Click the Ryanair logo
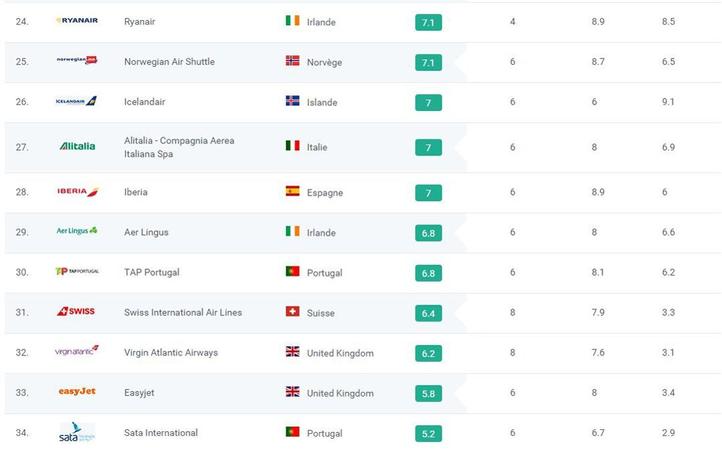 tap(77, 21)
